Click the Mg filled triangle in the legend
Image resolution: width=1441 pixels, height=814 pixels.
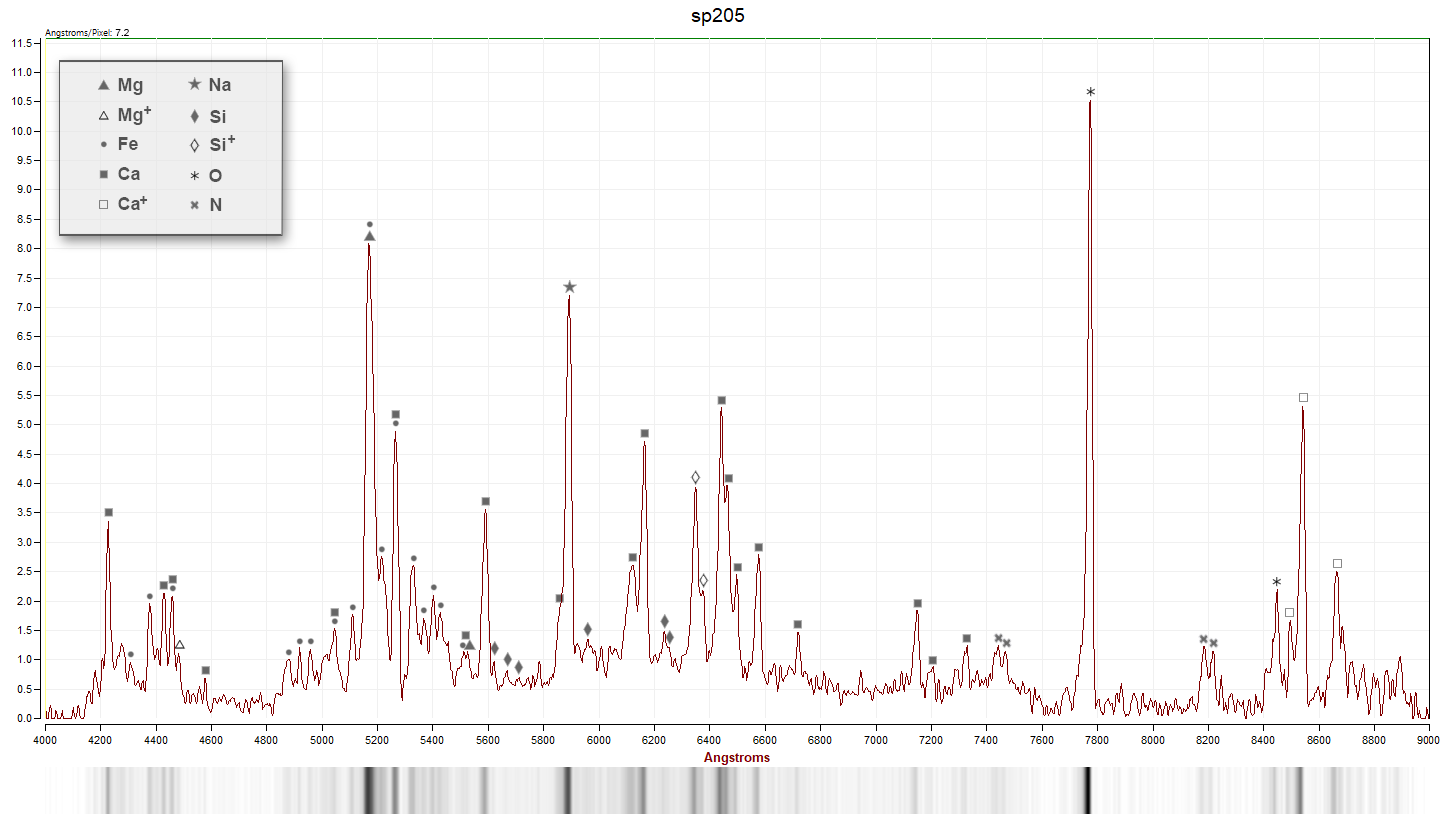tap(103, 85)
